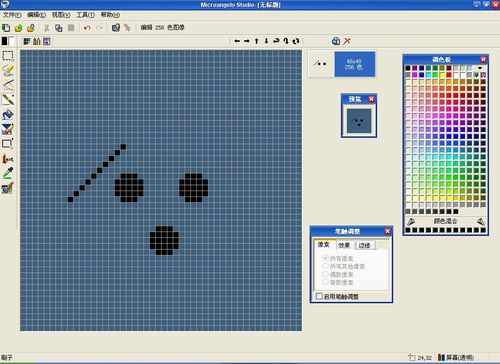Enable the 启用笔触调整 checkbox
The width and height of the screenshot is (500, 364).
pyautogui.click(x=319, y=296)
